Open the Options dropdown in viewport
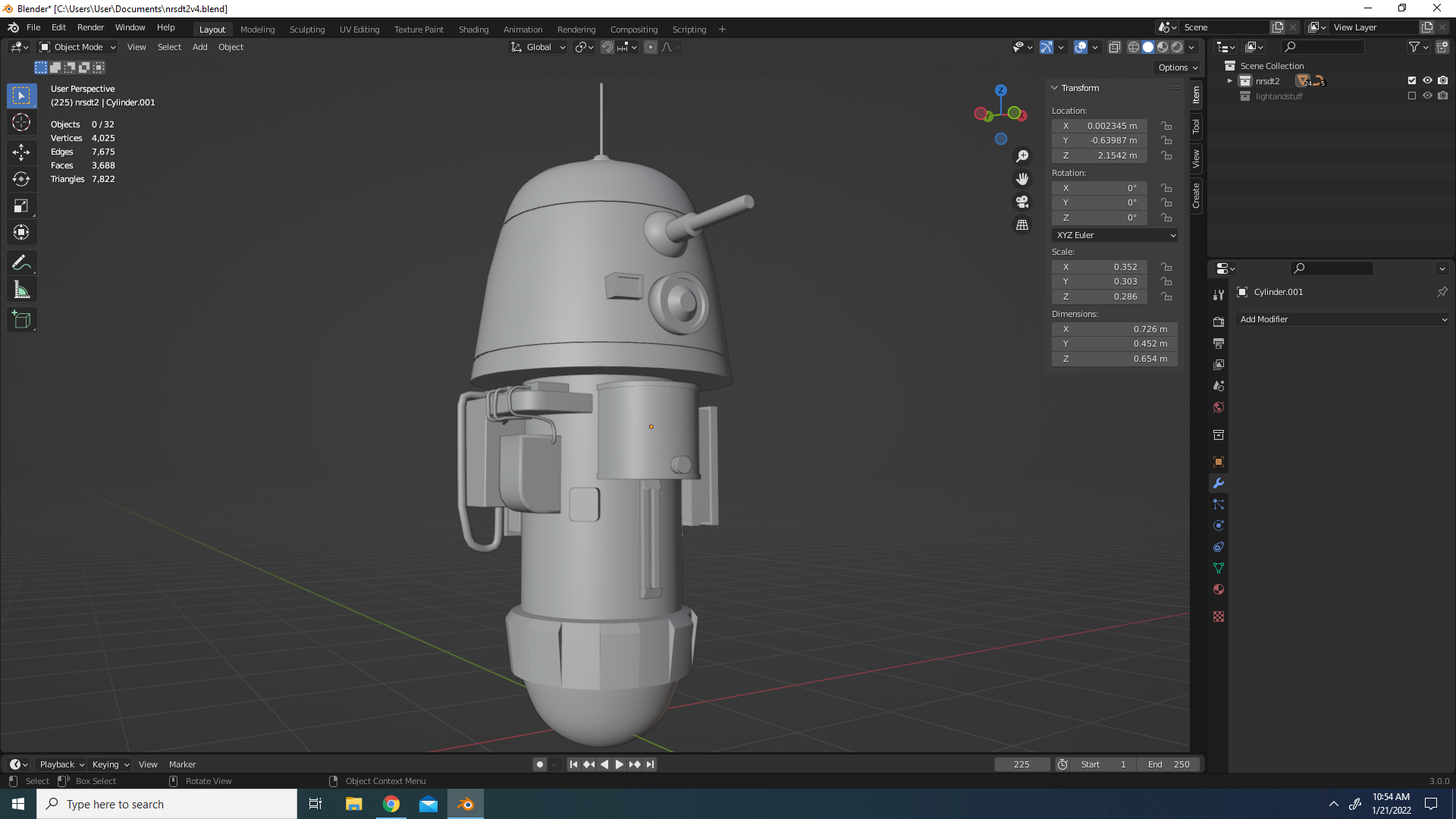This screenshot has width=1456, height=819. tap(1178, 67)
